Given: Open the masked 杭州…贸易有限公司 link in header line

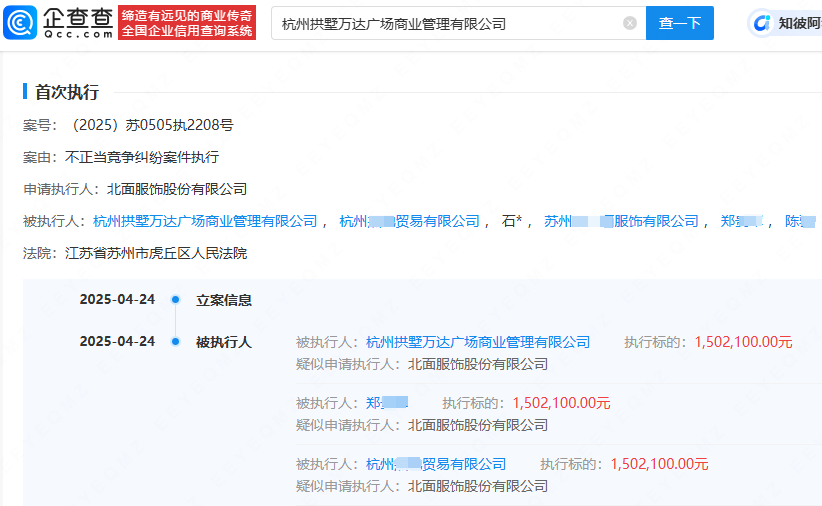Looking at the screenshot, I should [409, 221].
